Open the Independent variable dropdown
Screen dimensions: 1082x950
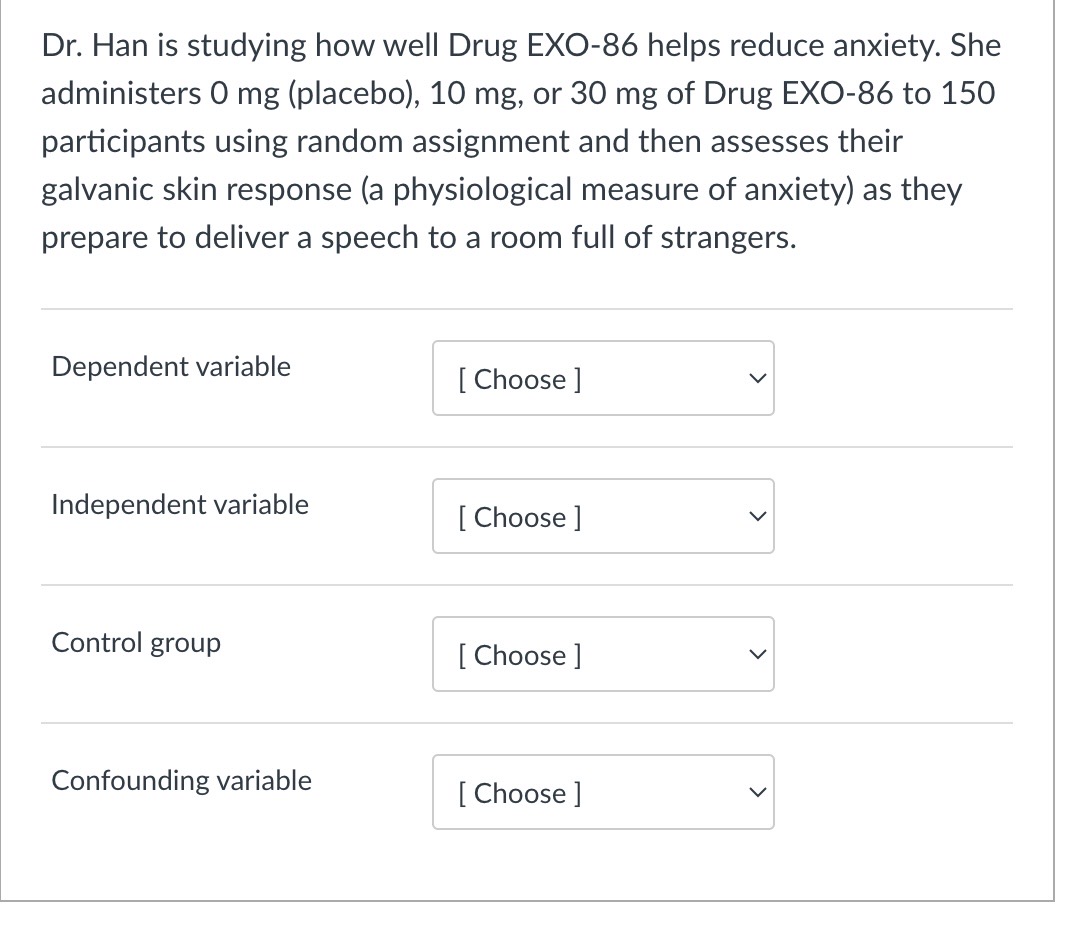click(603, 516)
